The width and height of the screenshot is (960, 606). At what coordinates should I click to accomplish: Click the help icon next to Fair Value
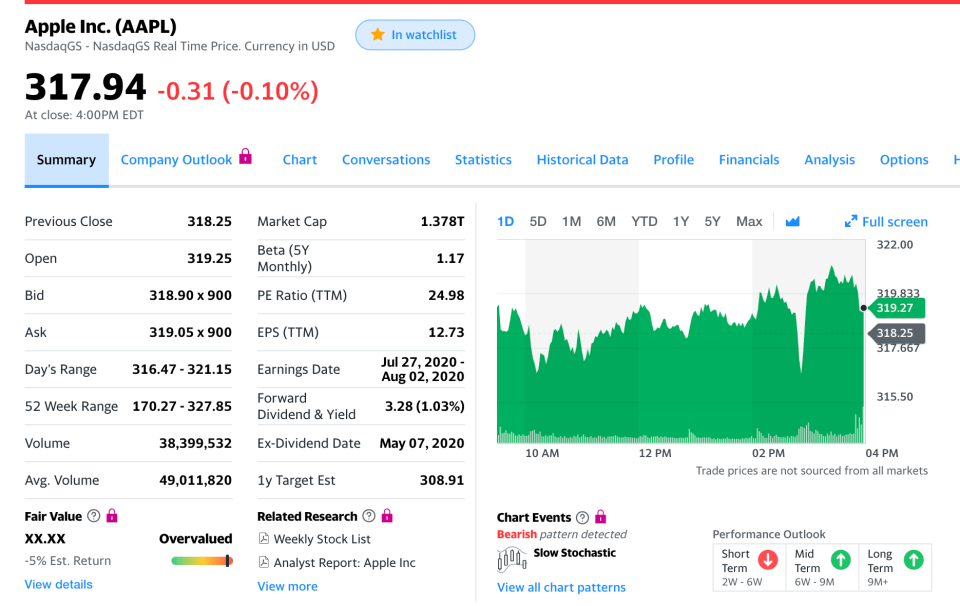[x=94, y=515]
